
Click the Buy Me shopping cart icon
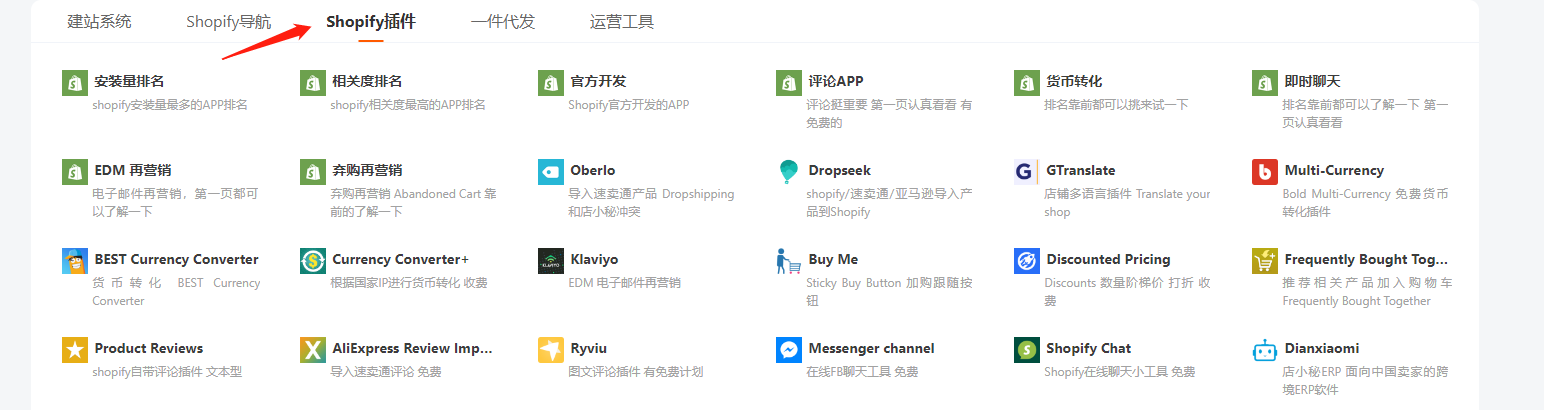[x=789, y=261]
